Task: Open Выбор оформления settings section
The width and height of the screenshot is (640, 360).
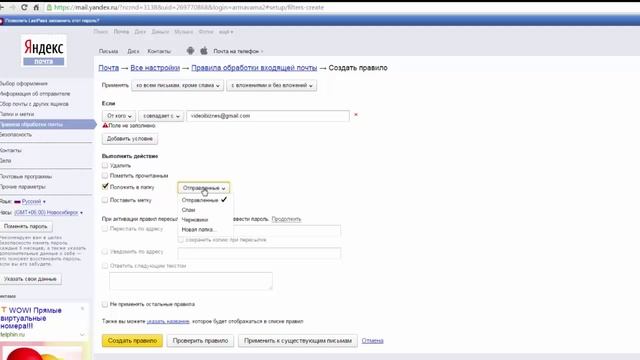Action: (x=24, y=83)
